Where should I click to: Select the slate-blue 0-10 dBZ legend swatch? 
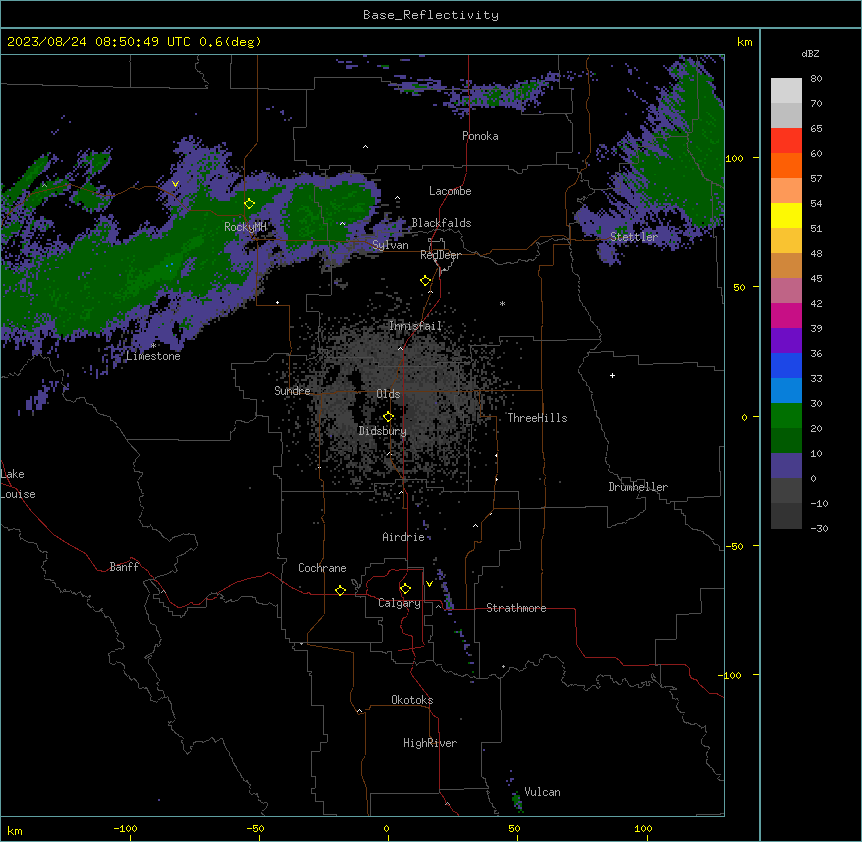coord(786,466)
